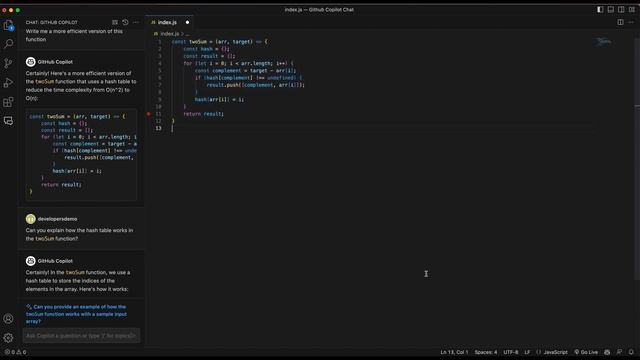Select index.js in the breadcrumb
Image resolution: width=640 pixels, height=360 pixels.
(169, 34)
